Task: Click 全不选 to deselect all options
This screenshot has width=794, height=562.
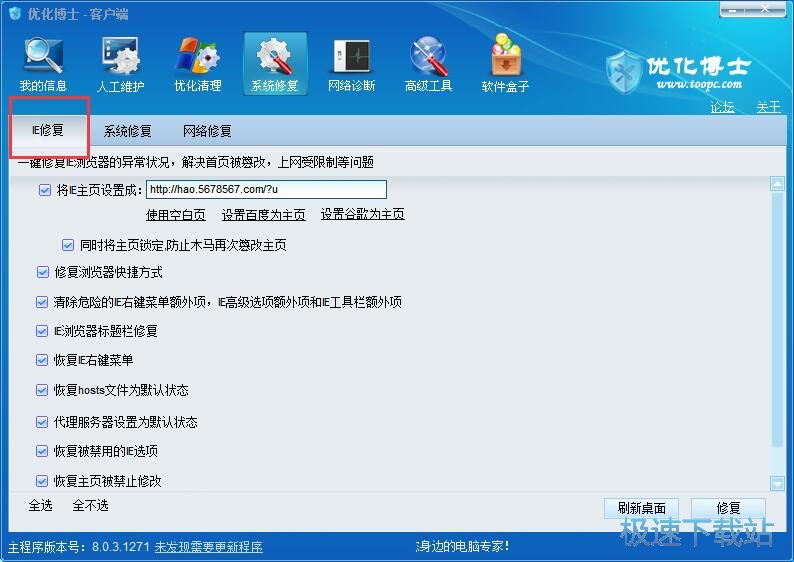Action: coord(90,505)
